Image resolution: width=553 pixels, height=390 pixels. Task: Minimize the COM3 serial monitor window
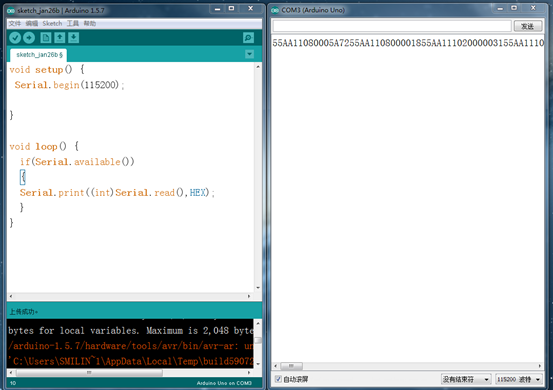click(500, 8)
